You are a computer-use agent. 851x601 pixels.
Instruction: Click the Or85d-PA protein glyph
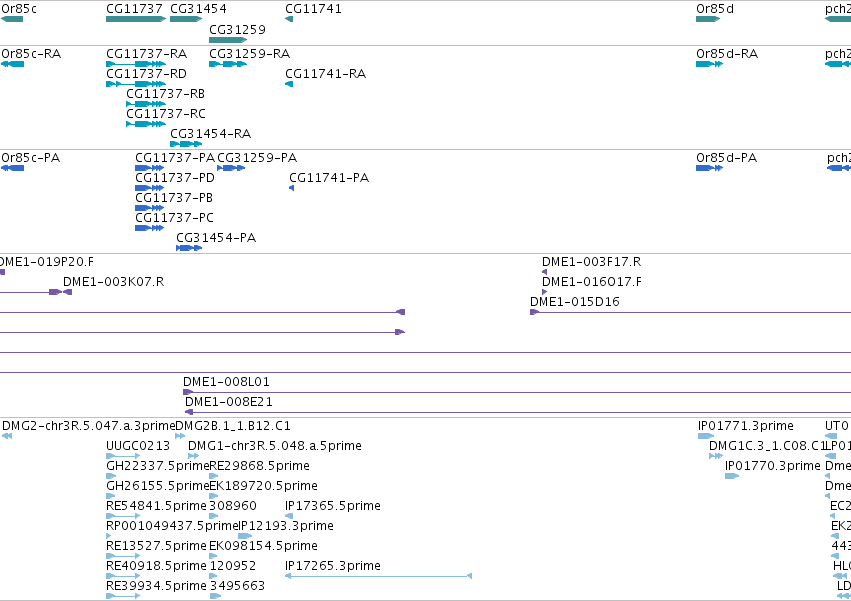point(709,168)
